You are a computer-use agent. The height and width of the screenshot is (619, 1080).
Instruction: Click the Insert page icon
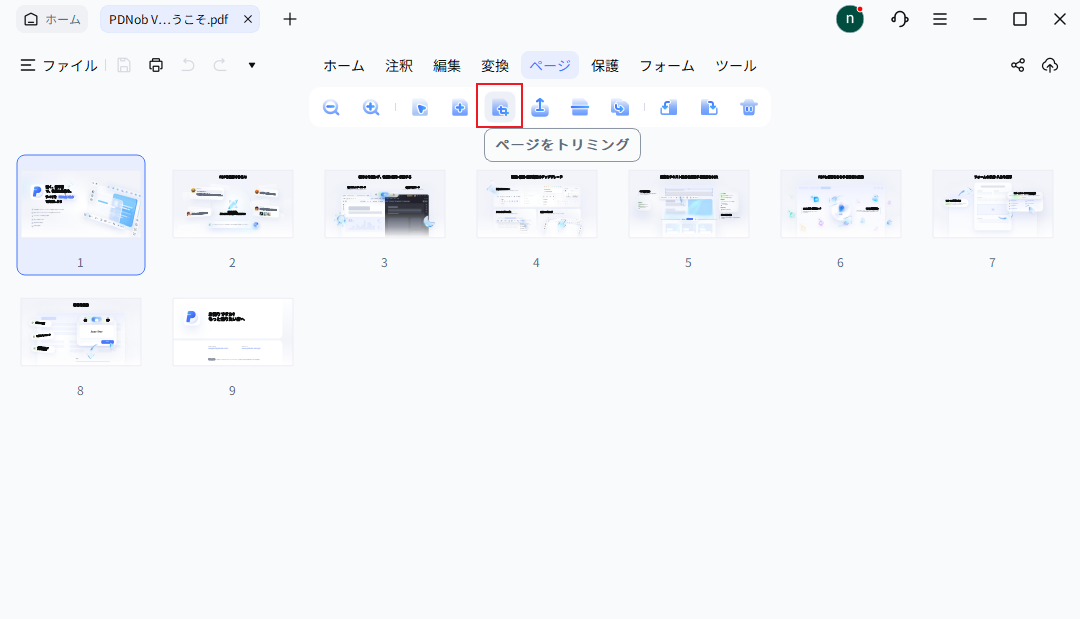coord(459,107)
